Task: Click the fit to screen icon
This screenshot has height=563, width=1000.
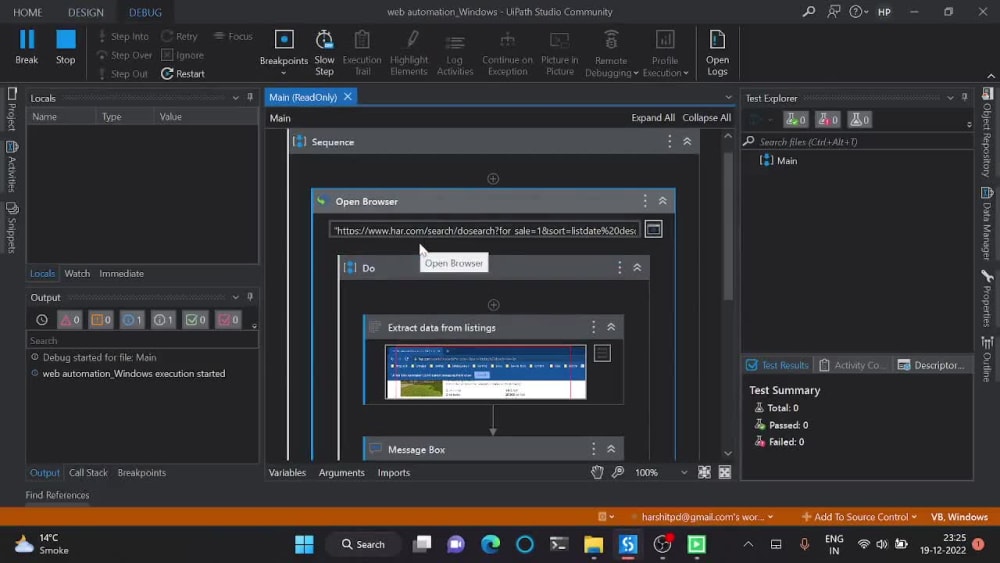Action: point(704,472)
